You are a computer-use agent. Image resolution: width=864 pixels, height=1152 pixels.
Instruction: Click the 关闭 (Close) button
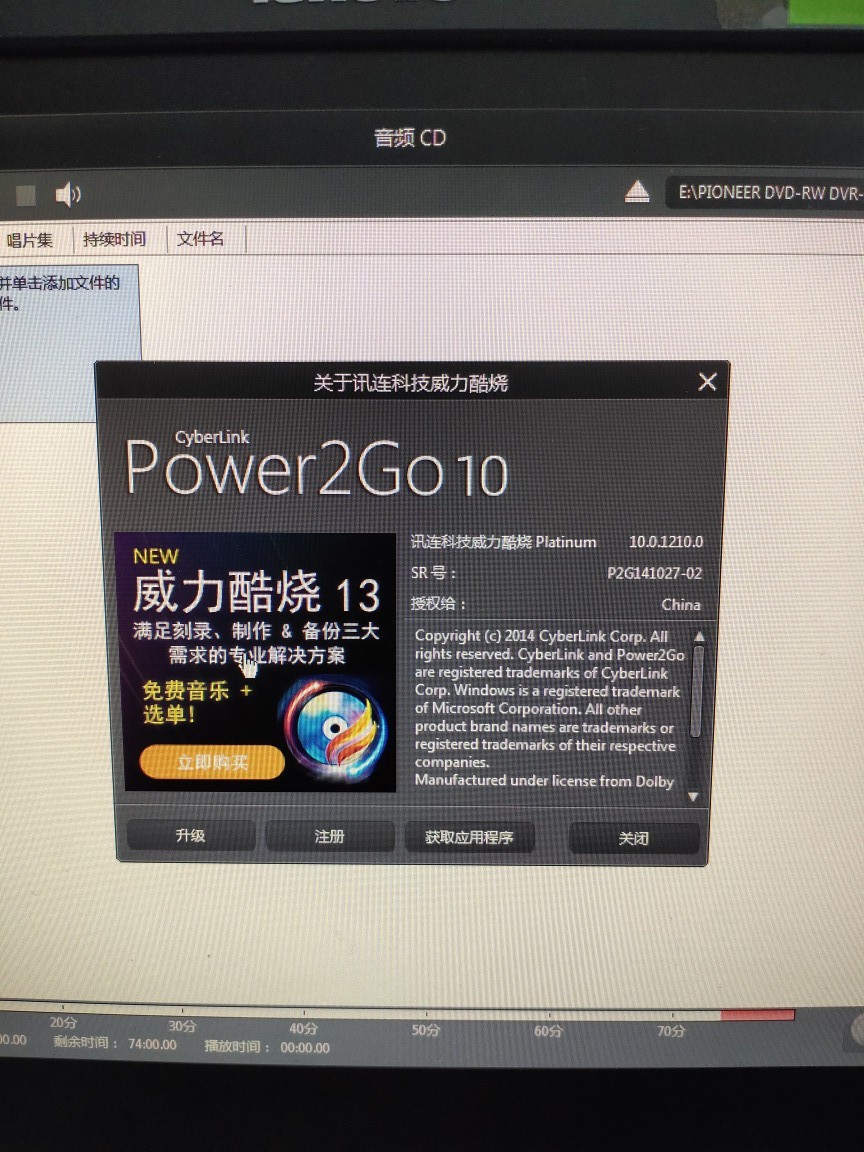pyautogui.click(x=634, y=838)
